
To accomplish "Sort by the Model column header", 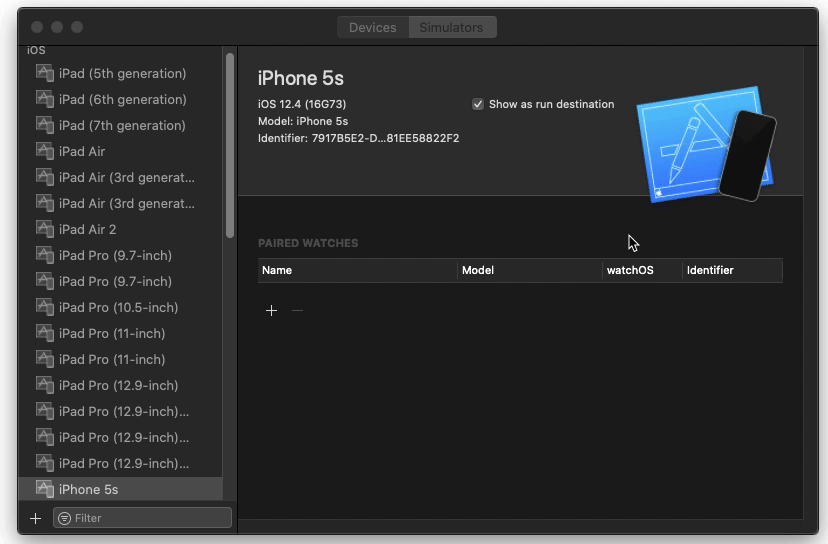I will click(x=530, y=270).
